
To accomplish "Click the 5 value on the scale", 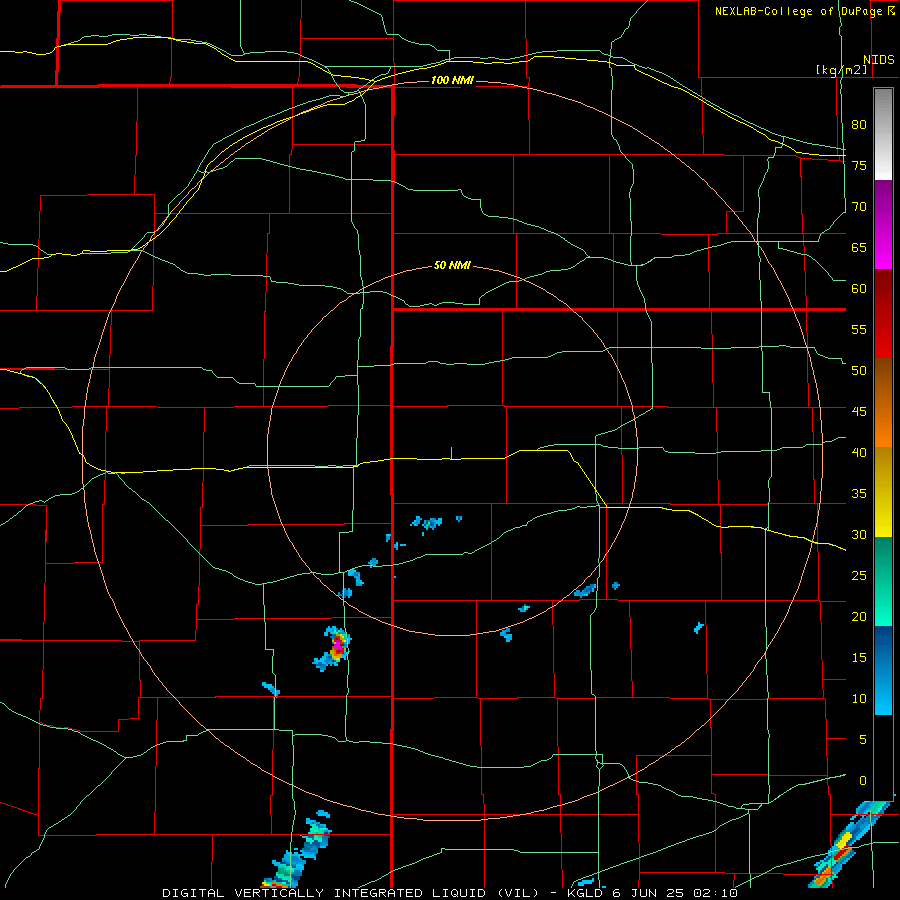I will point(863,740).
